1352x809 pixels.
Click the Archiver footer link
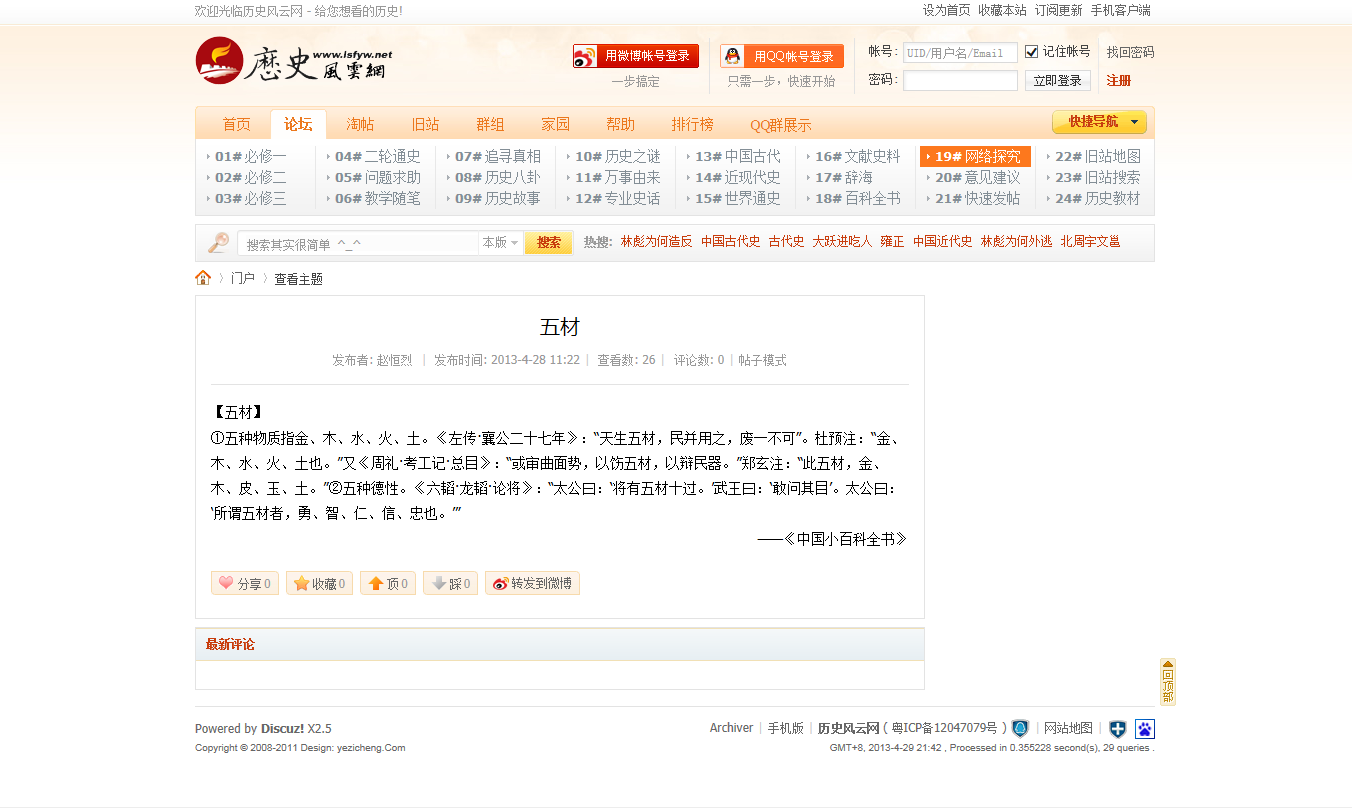click(x=731, y=728)
